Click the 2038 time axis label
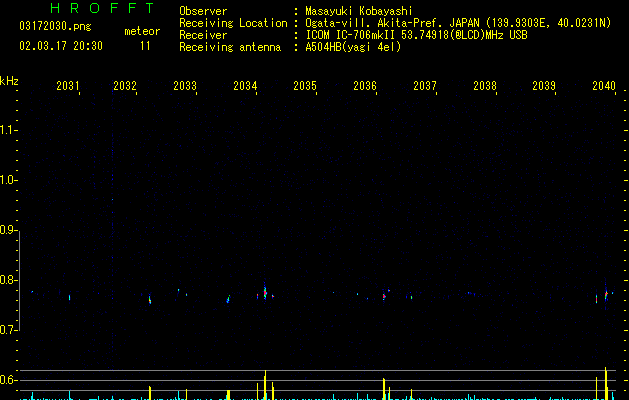This screenshot has width=629, height=400. click(x=485, y=86)
